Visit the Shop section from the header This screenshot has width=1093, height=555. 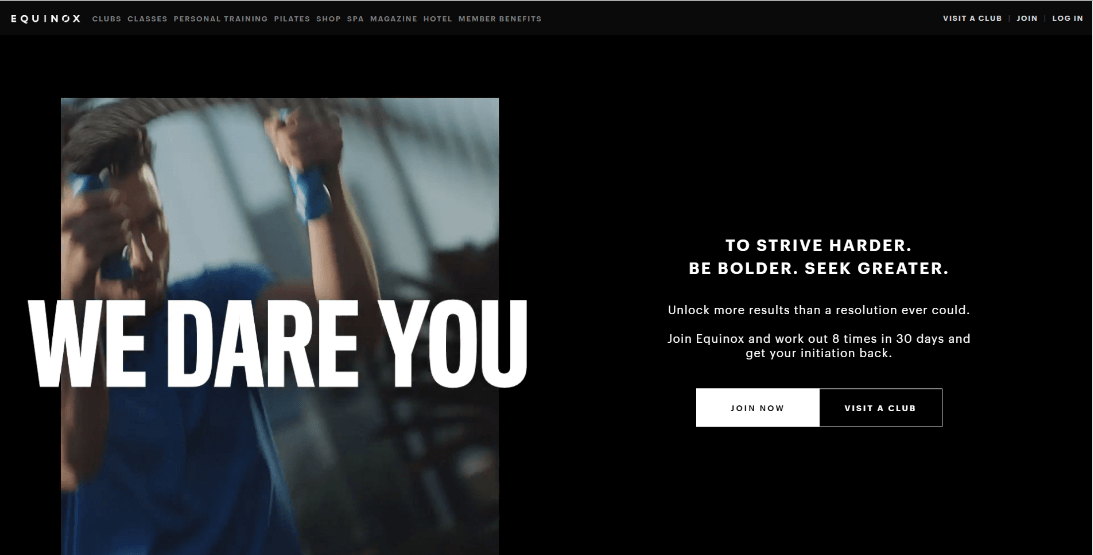[328, 19]
